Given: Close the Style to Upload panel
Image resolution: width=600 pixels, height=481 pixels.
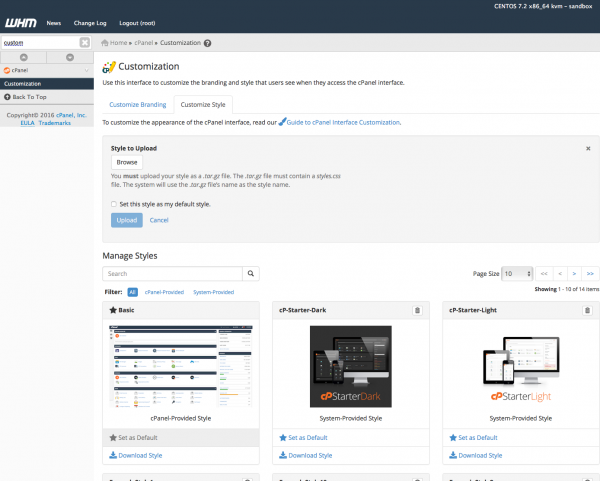Looking at the screenshot, I should pyautogui.click(x=588, y=148).
